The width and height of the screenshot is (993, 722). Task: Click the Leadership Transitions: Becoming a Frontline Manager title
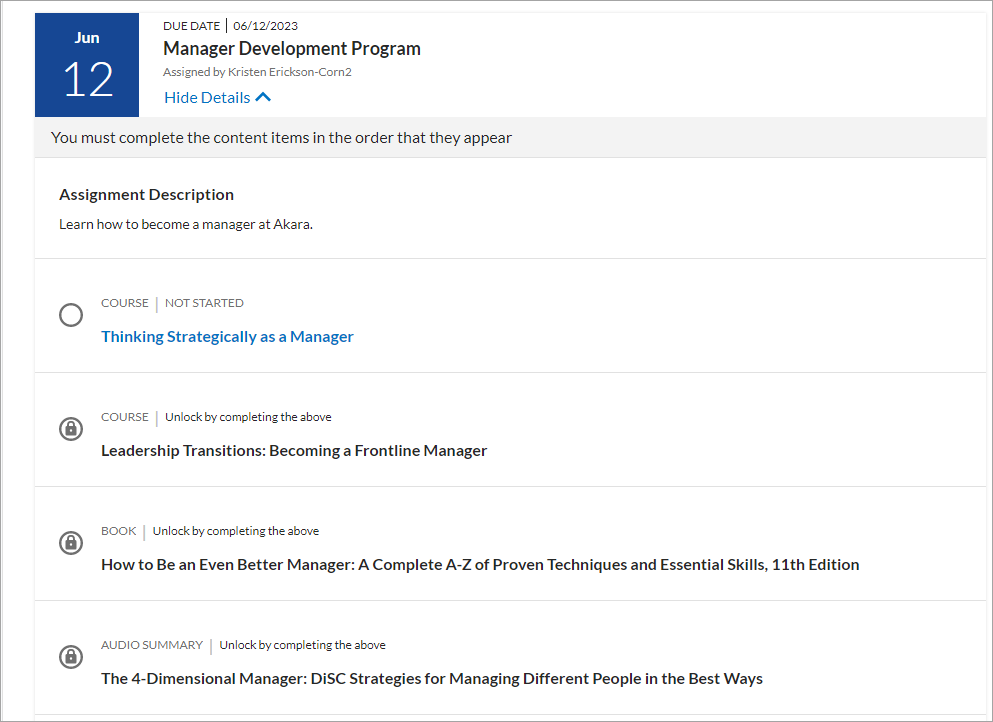[x=294, y=451]
